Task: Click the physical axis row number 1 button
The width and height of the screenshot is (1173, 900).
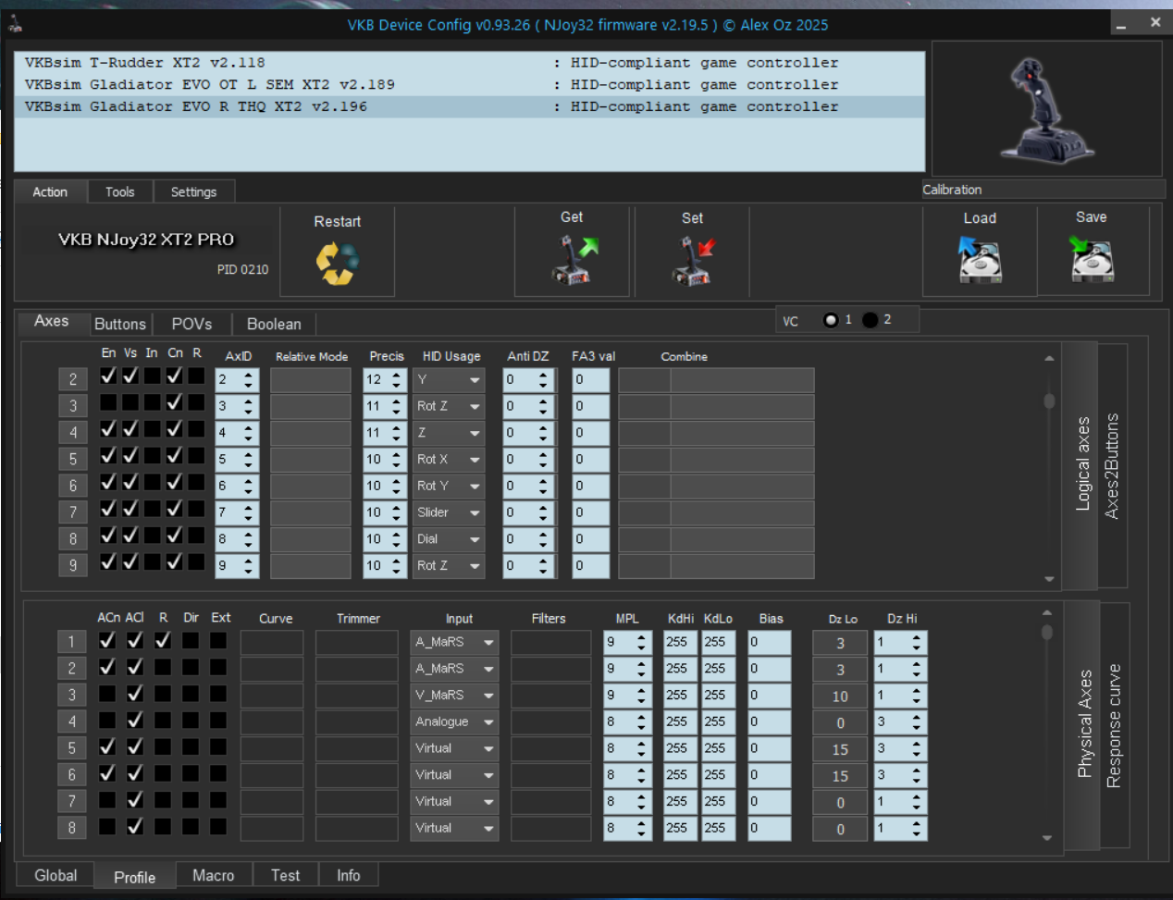Action: (72, 642)
